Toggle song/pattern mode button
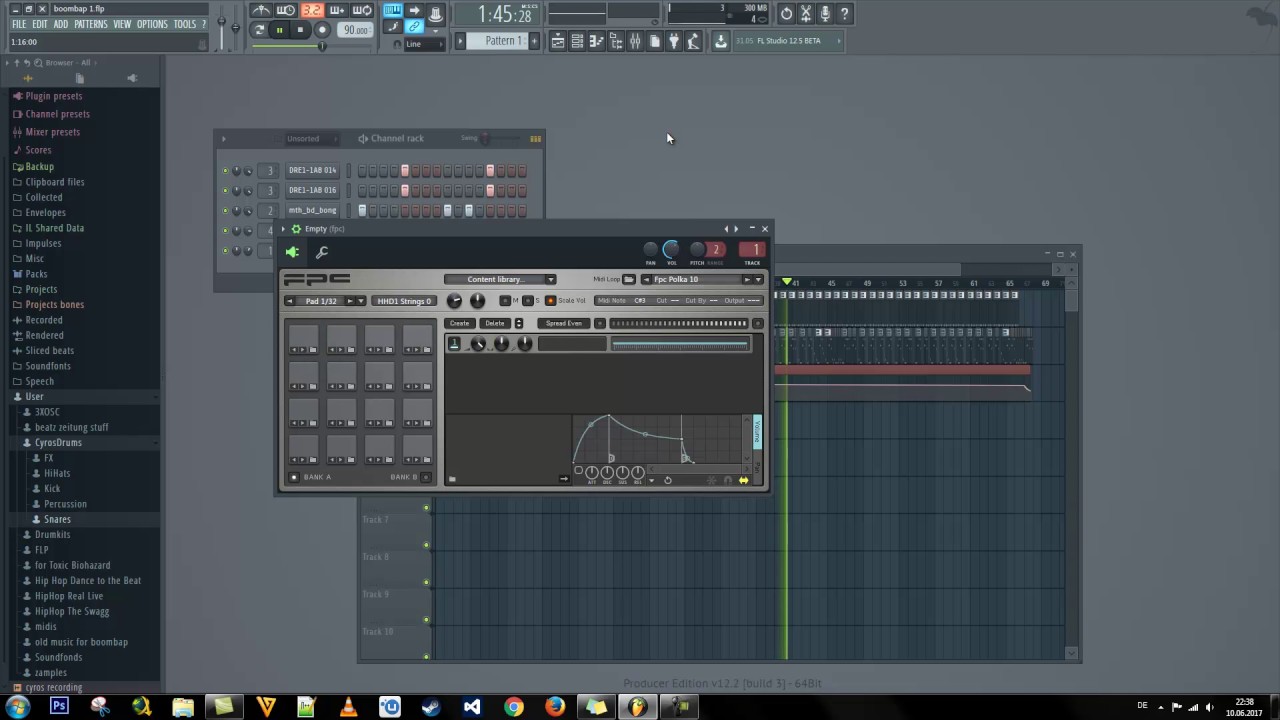The height and width of the screenshot is (720, 1280). (259, 30)
